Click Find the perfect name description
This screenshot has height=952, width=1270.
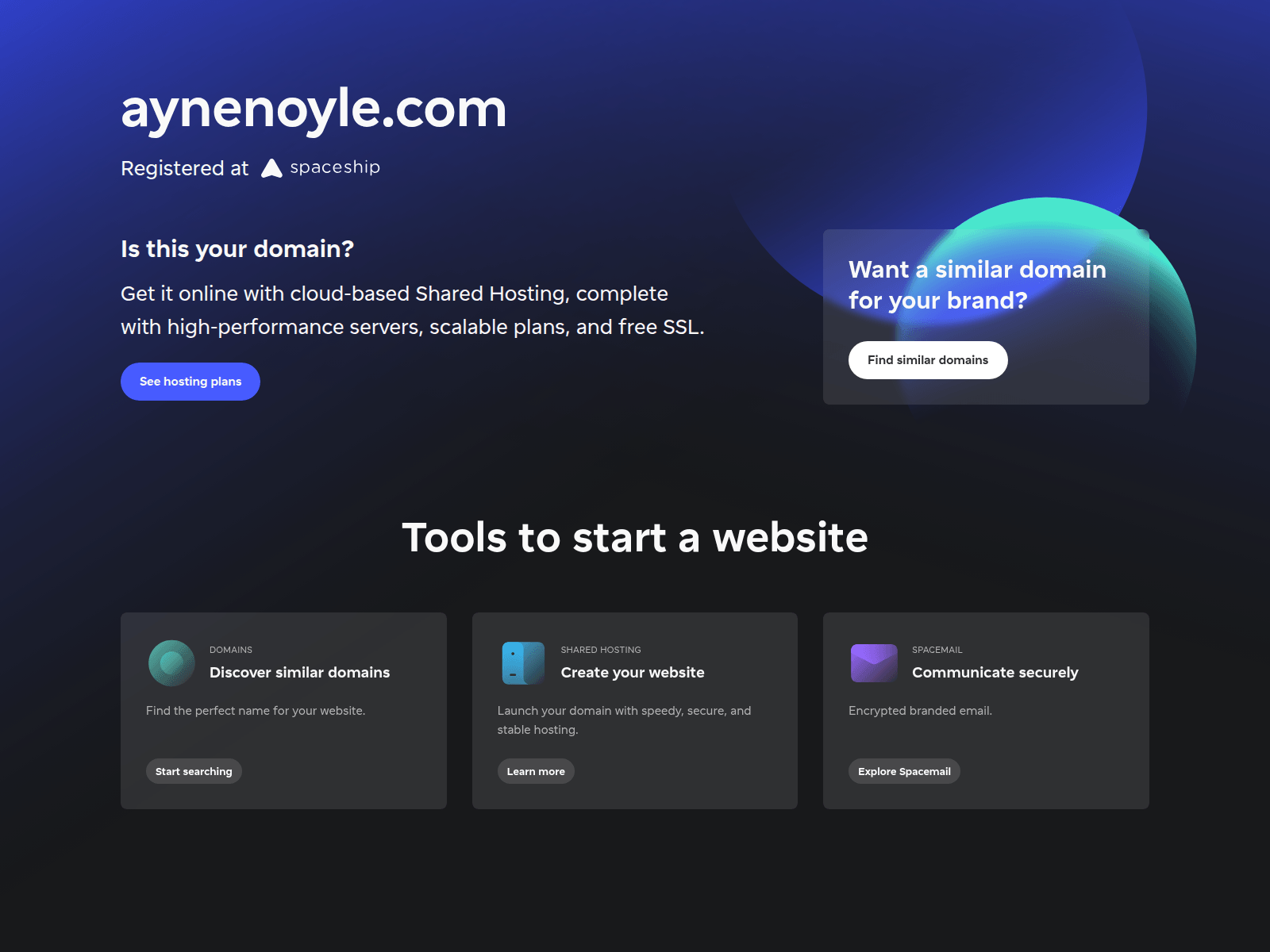click(x=256, y=711)
